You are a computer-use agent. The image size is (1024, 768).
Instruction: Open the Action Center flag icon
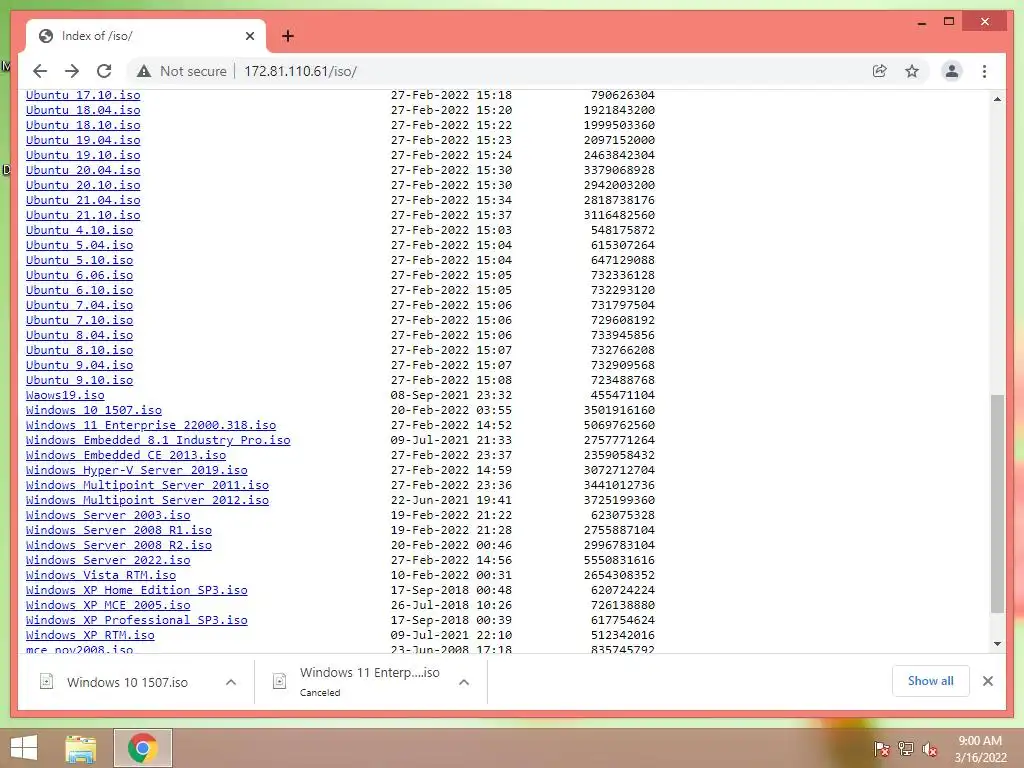[881, 748]
